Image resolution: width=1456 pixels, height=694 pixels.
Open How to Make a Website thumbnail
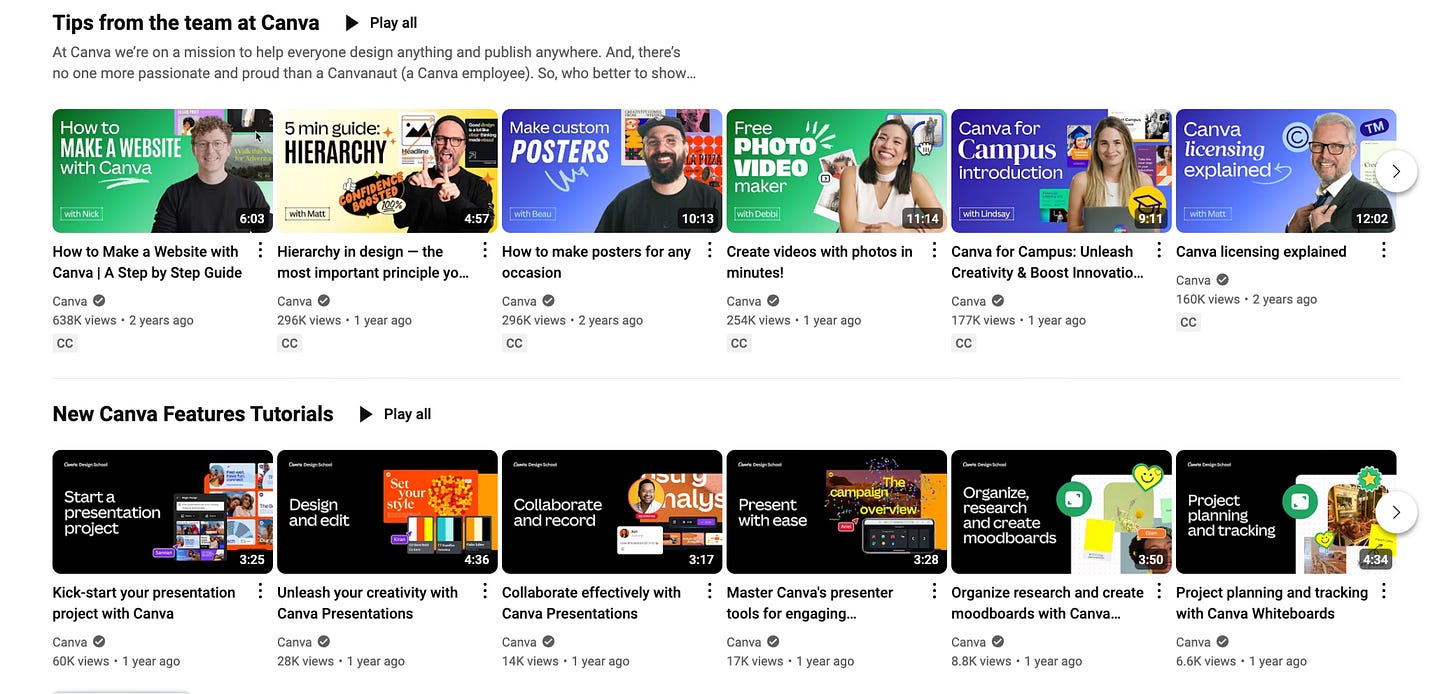coord(162,171)
